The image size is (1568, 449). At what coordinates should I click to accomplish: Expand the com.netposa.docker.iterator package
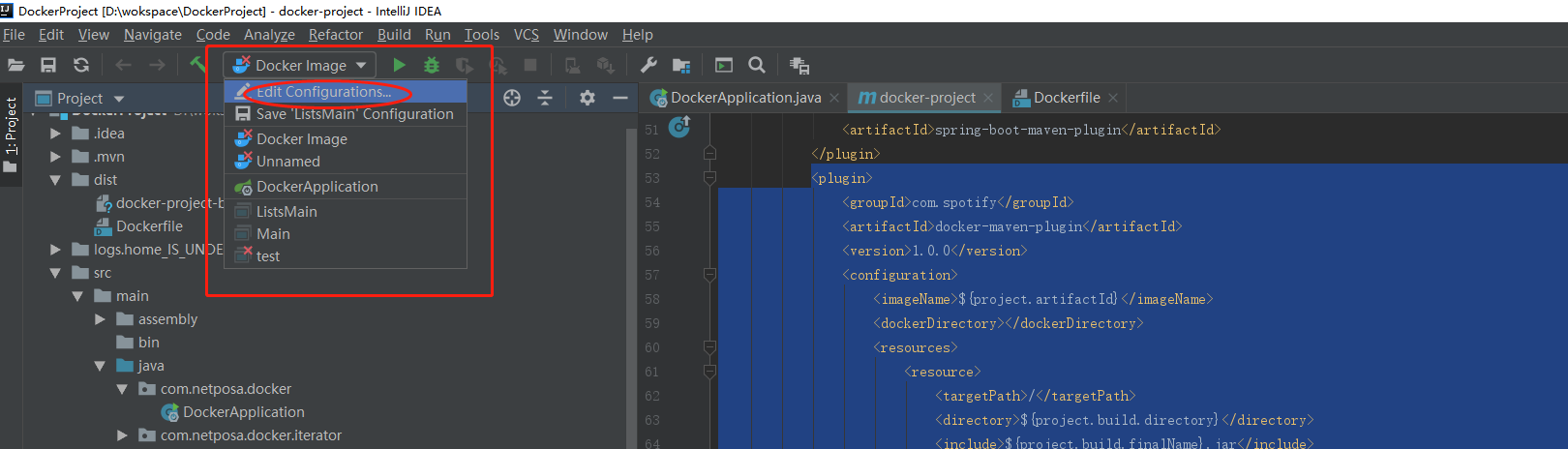coord(122,435)
